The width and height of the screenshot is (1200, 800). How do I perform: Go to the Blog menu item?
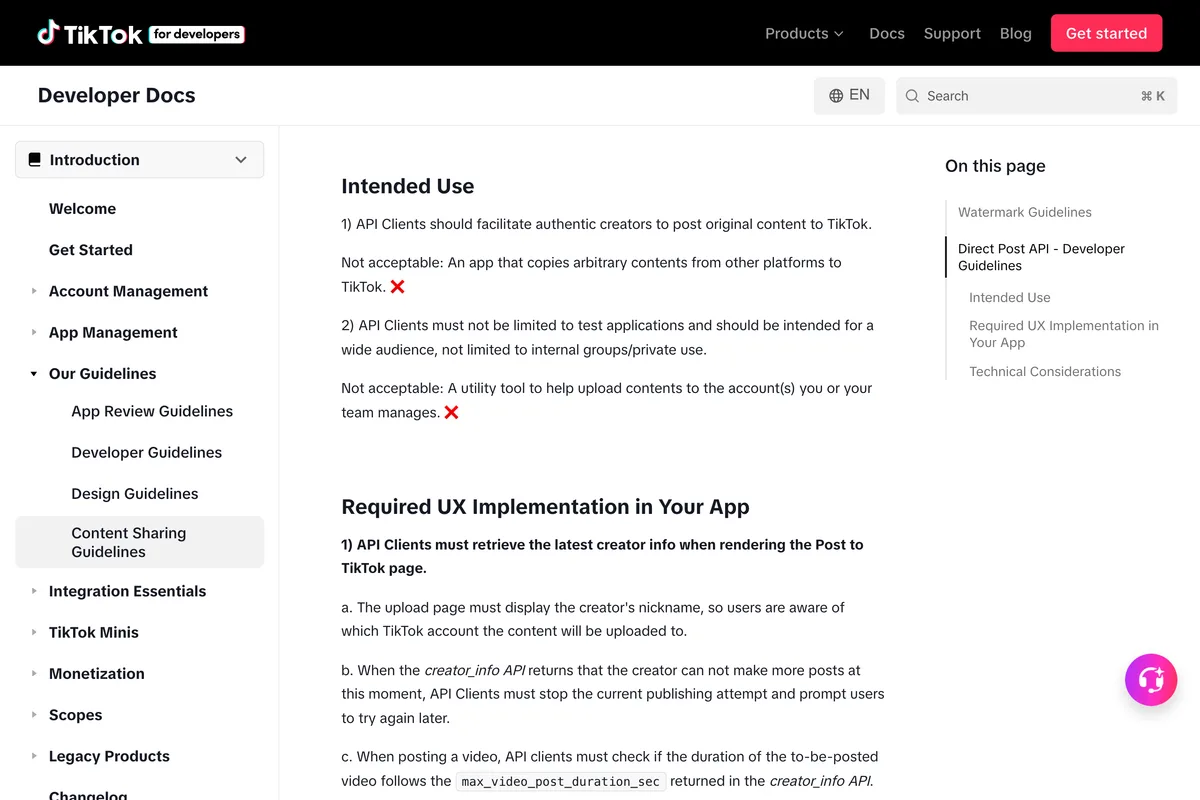(1016, 33)
